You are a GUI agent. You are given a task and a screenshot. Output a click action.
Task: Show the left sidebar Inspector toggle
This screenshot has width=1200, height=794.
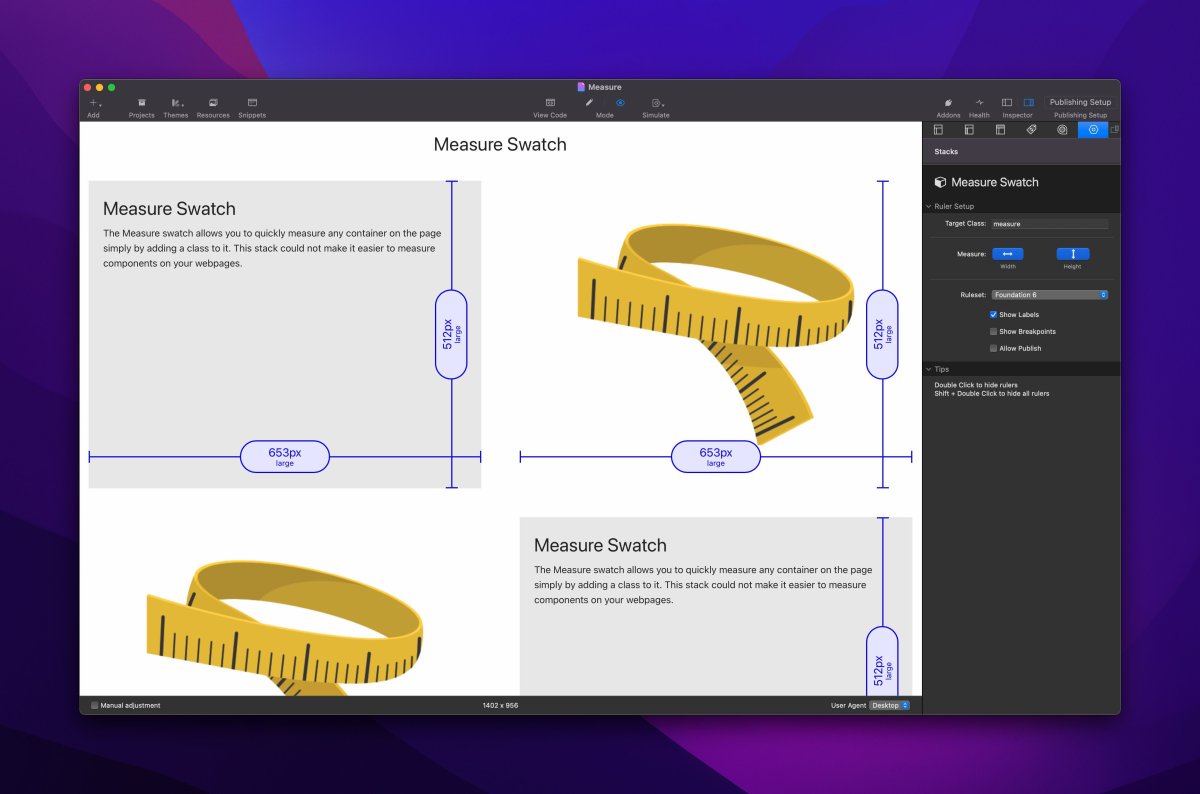[x=1007, y=103]
